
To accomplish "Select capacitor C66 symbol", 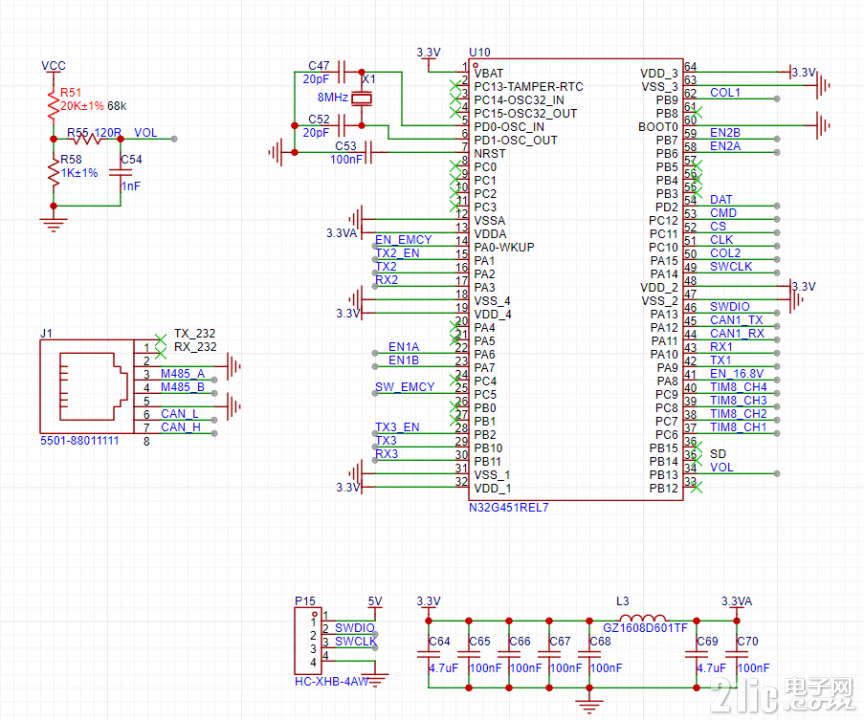I will click(x=509, y=654).
